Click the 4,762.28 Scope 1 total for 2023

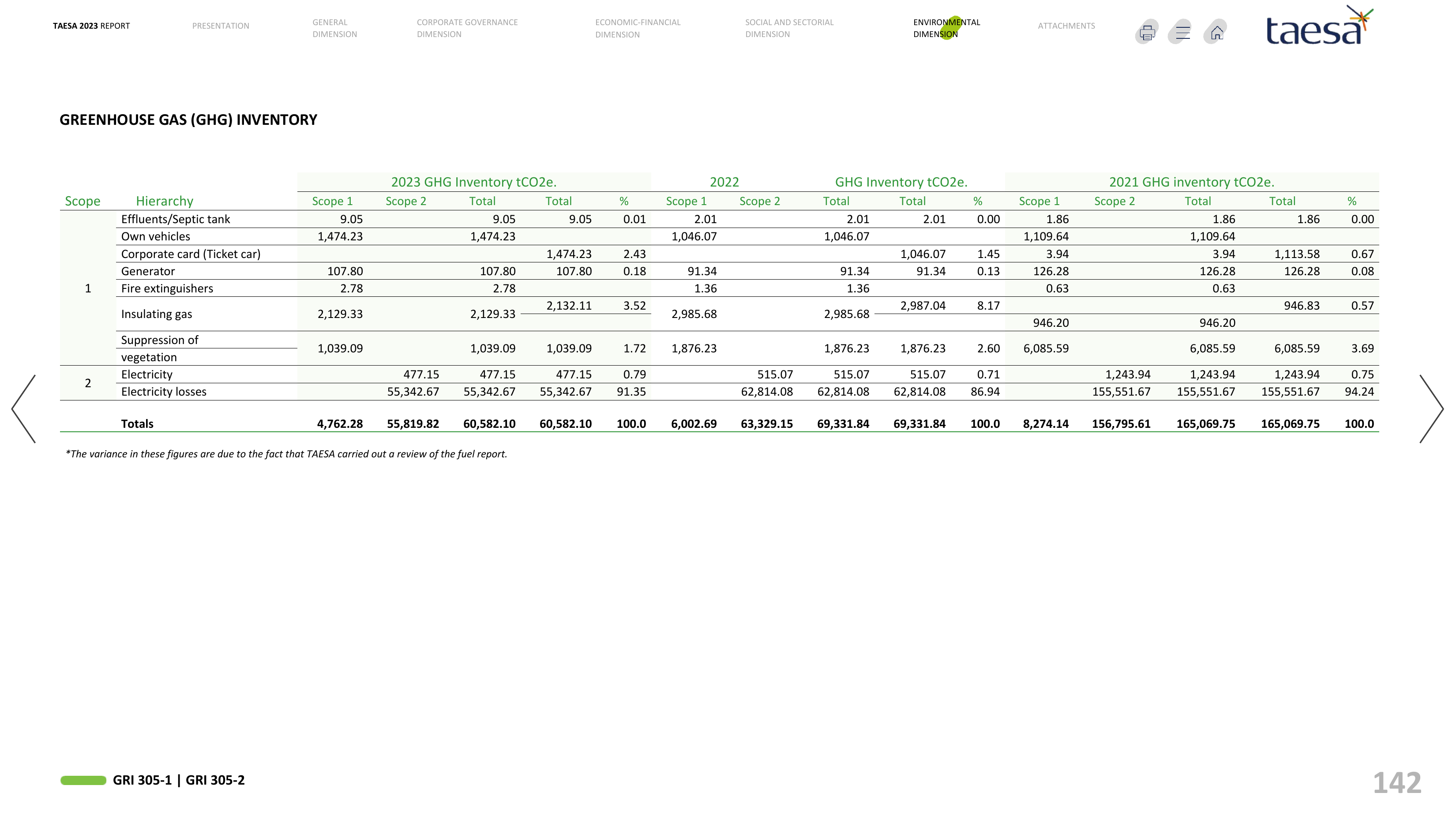click(340, 424)
